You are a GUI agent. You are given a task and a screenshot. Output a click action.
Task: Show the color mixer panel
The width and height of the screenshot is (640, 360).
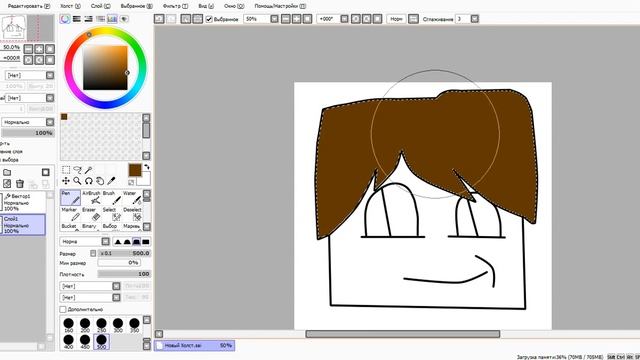pos(100,19)
